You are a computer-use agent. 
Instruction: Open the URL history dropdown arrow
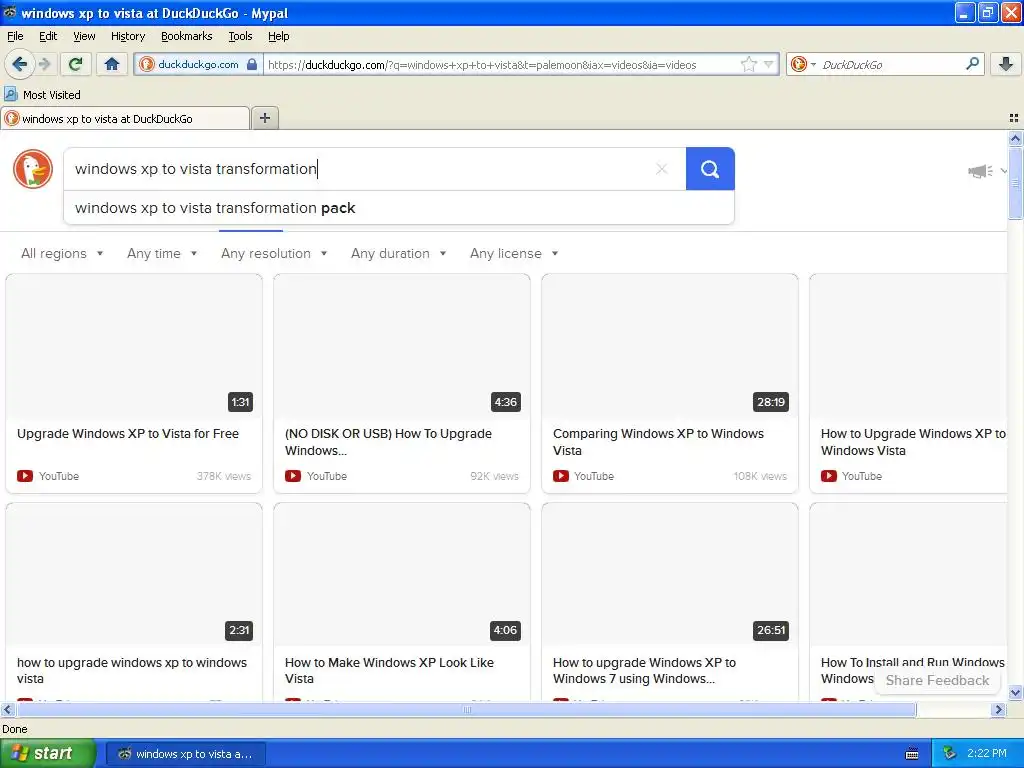769,64
